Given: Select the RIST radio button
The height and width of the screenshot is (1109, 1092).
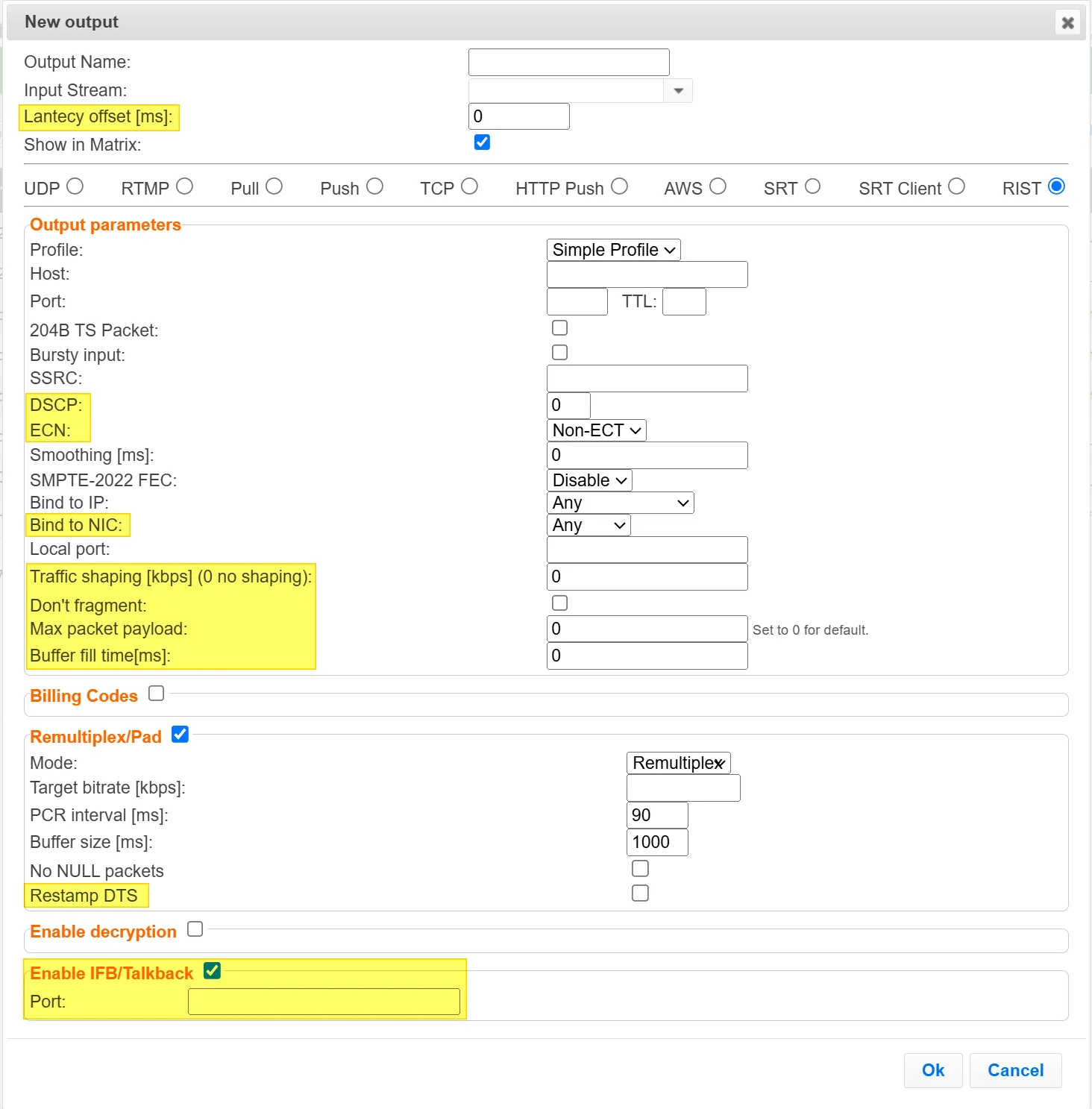Looking at the screenshot, I should click(1056, 186).
